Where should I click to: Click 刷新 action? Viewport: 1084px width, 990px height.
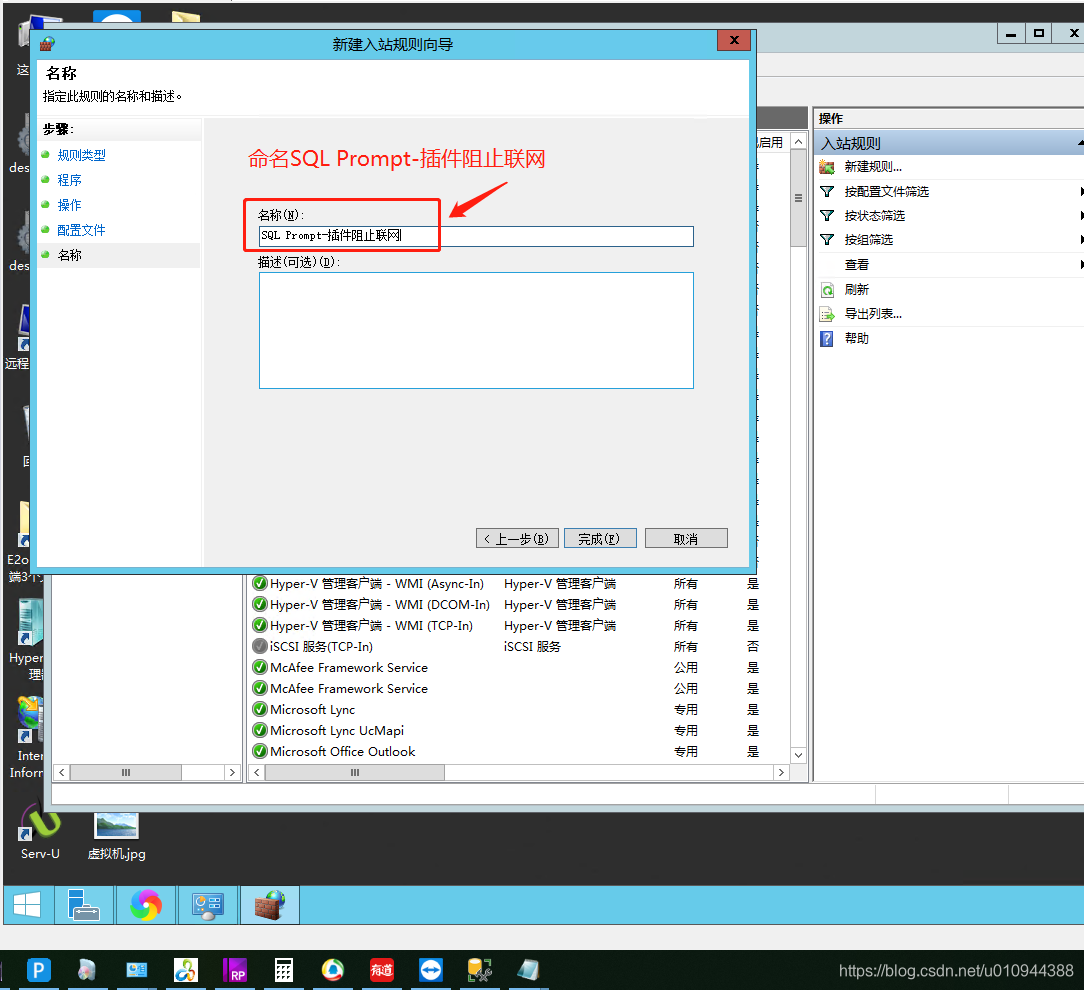(857, 290)
